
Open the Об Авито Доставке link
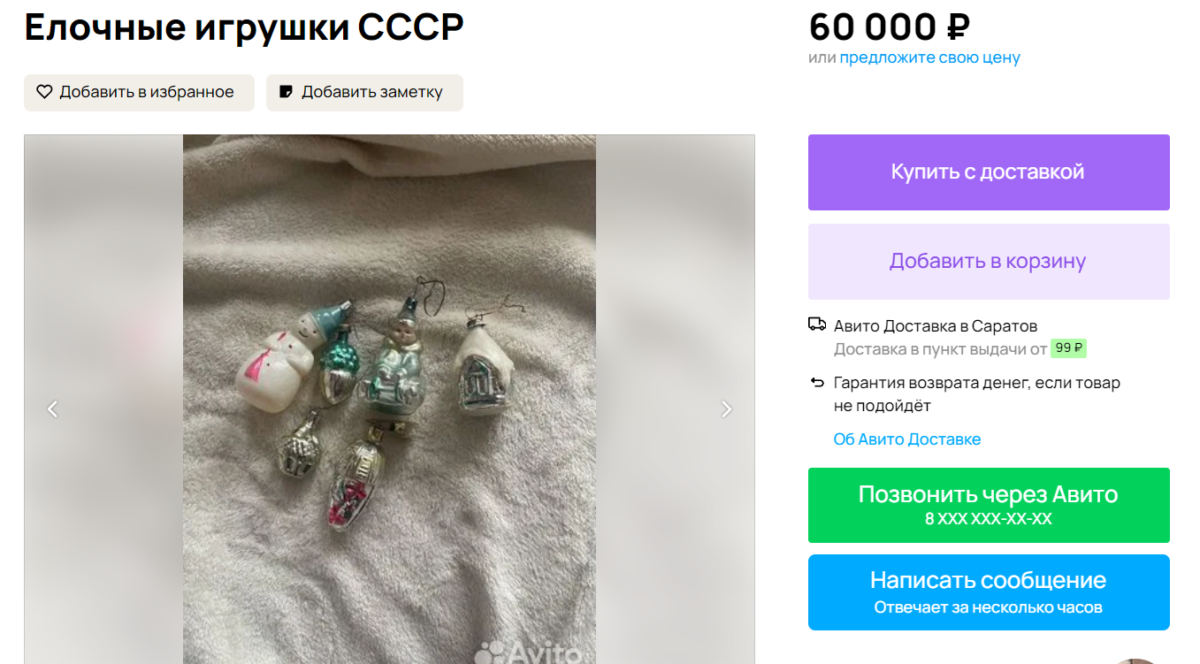(907, 439)
